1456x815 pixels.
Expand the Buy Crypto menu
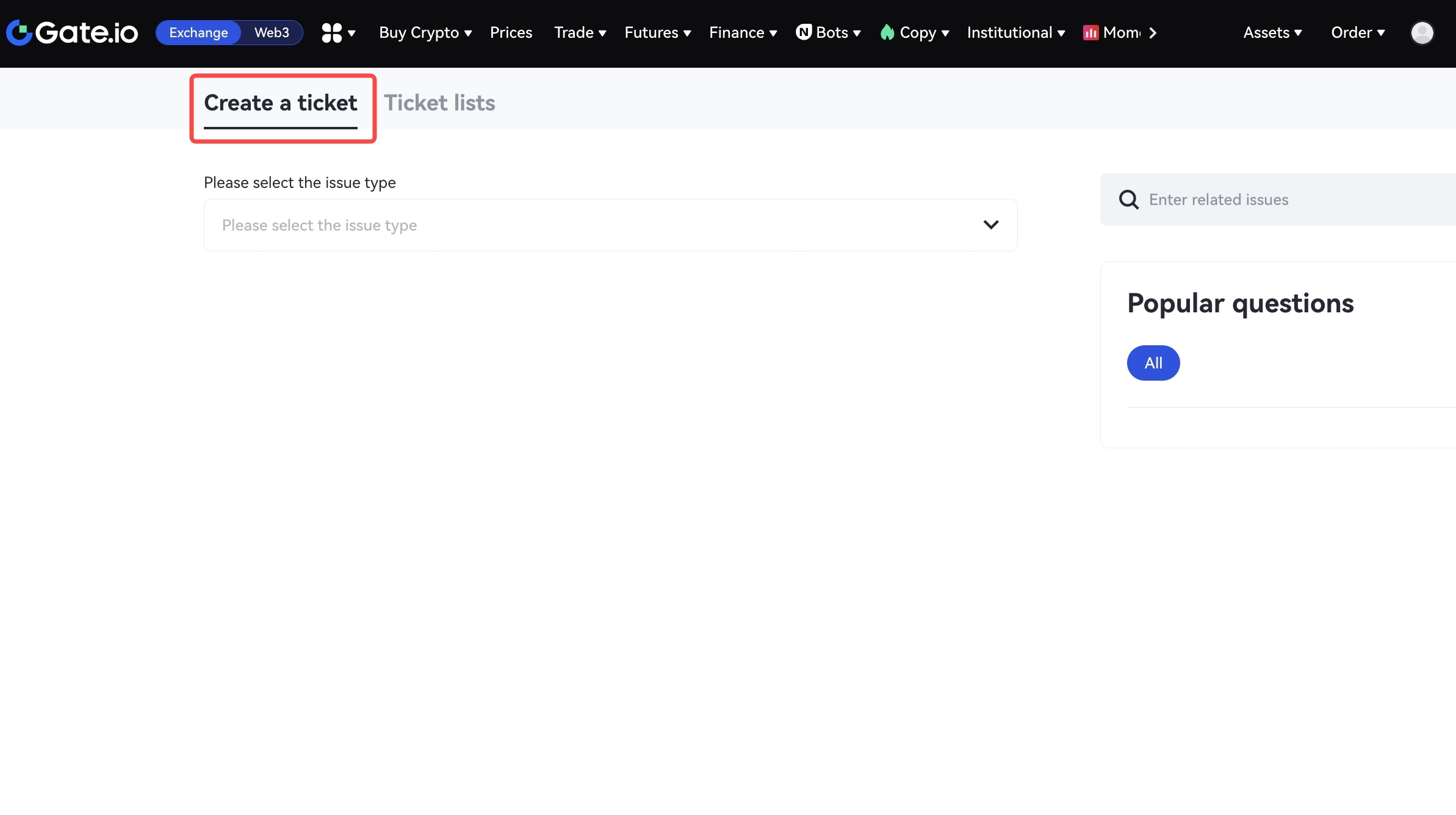(425, 33)
